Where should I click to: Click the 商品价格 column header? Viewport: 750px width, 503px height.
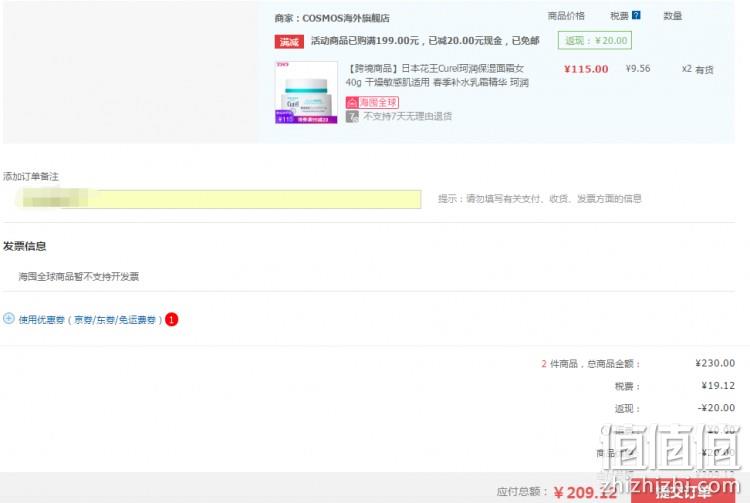click(566, 16)
